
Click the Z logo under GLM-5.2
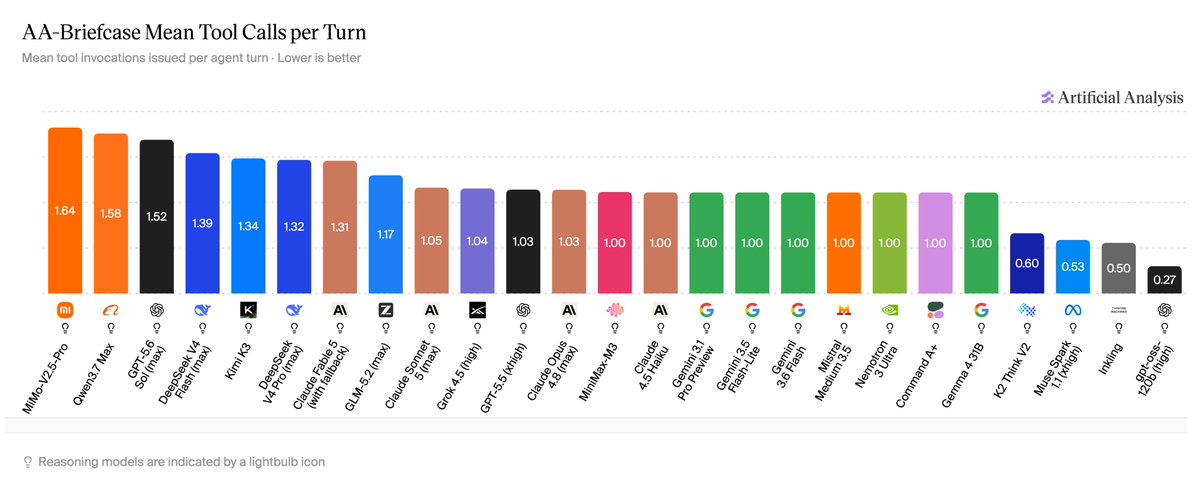pyautogui.click(x=386, y=310)
